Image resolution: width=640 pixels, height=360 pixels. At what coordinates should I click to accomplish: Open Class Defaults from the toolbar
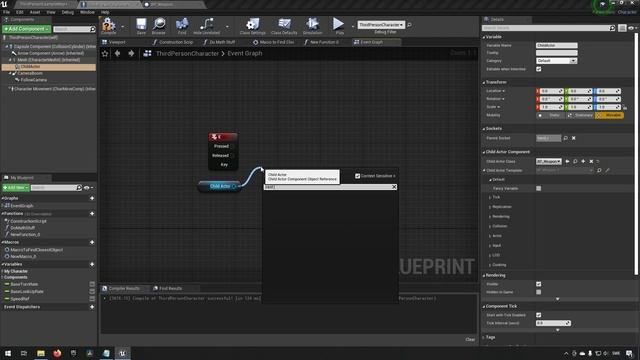[284, 26]
